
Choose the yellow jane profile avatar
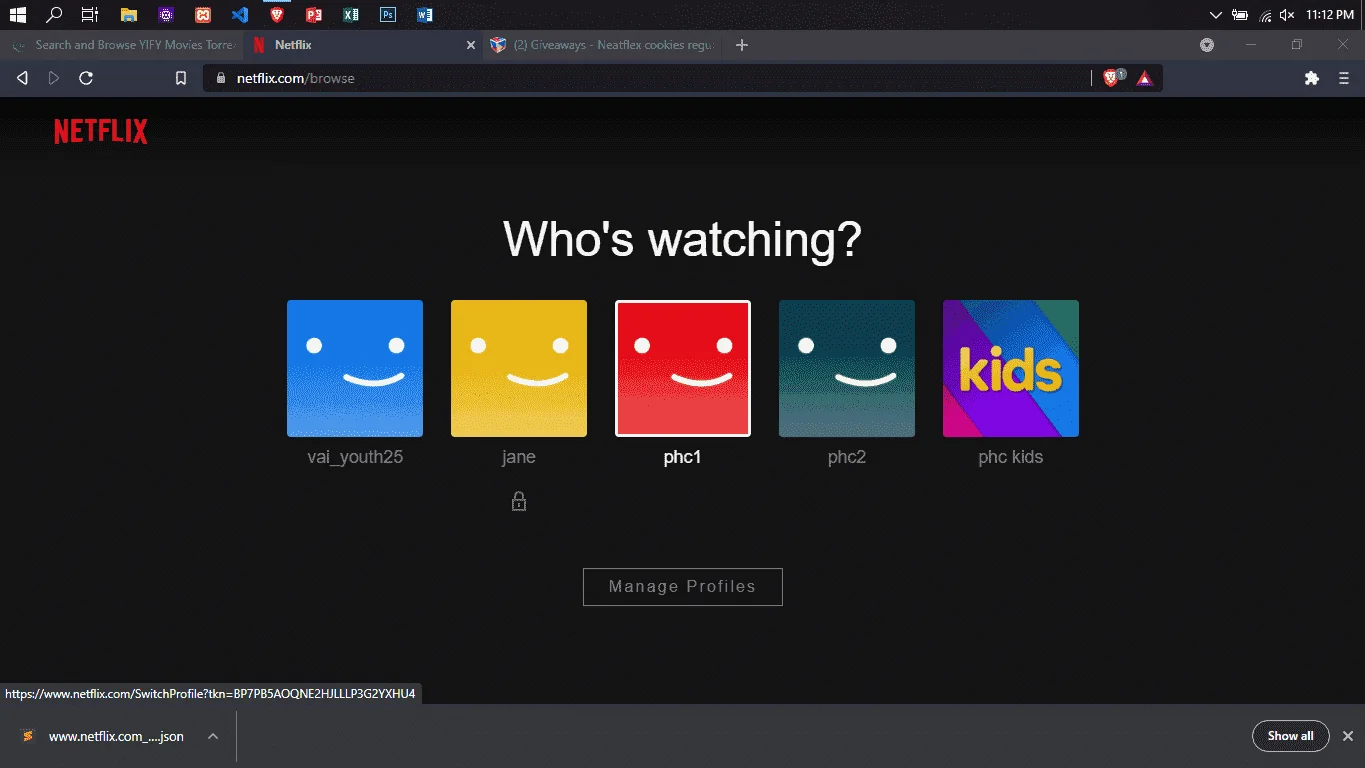tap(519, 368)
